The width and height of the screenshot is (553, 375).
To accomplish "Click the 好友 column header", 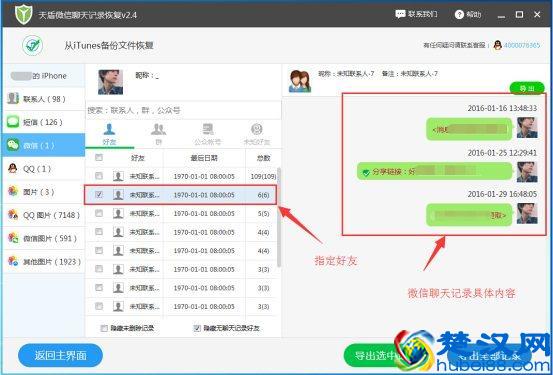I will pos(138,158).
